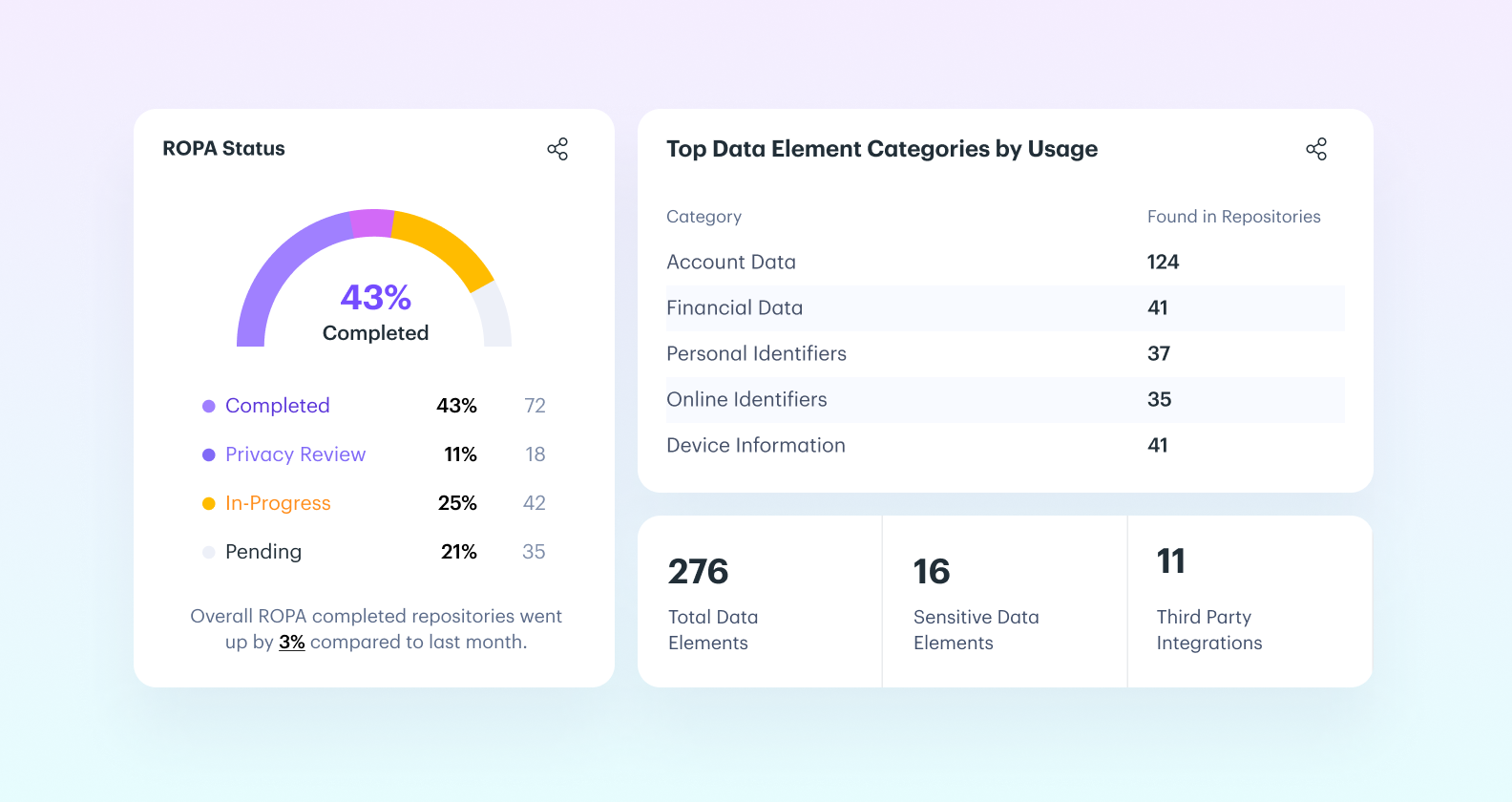Click the underlined 3% value
1512x802 pixels.
[x=292, y=642]
